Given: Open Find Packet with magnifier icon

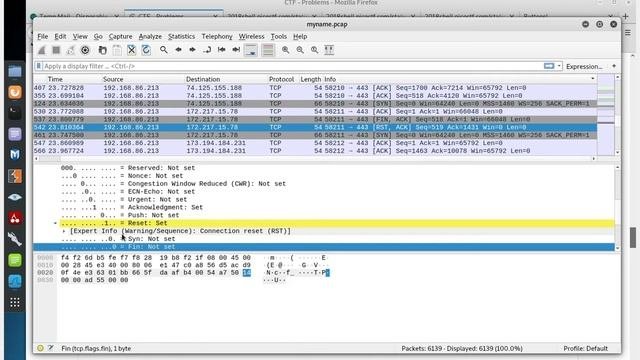Looking at the screenshot, I should (x=164, y=50).
